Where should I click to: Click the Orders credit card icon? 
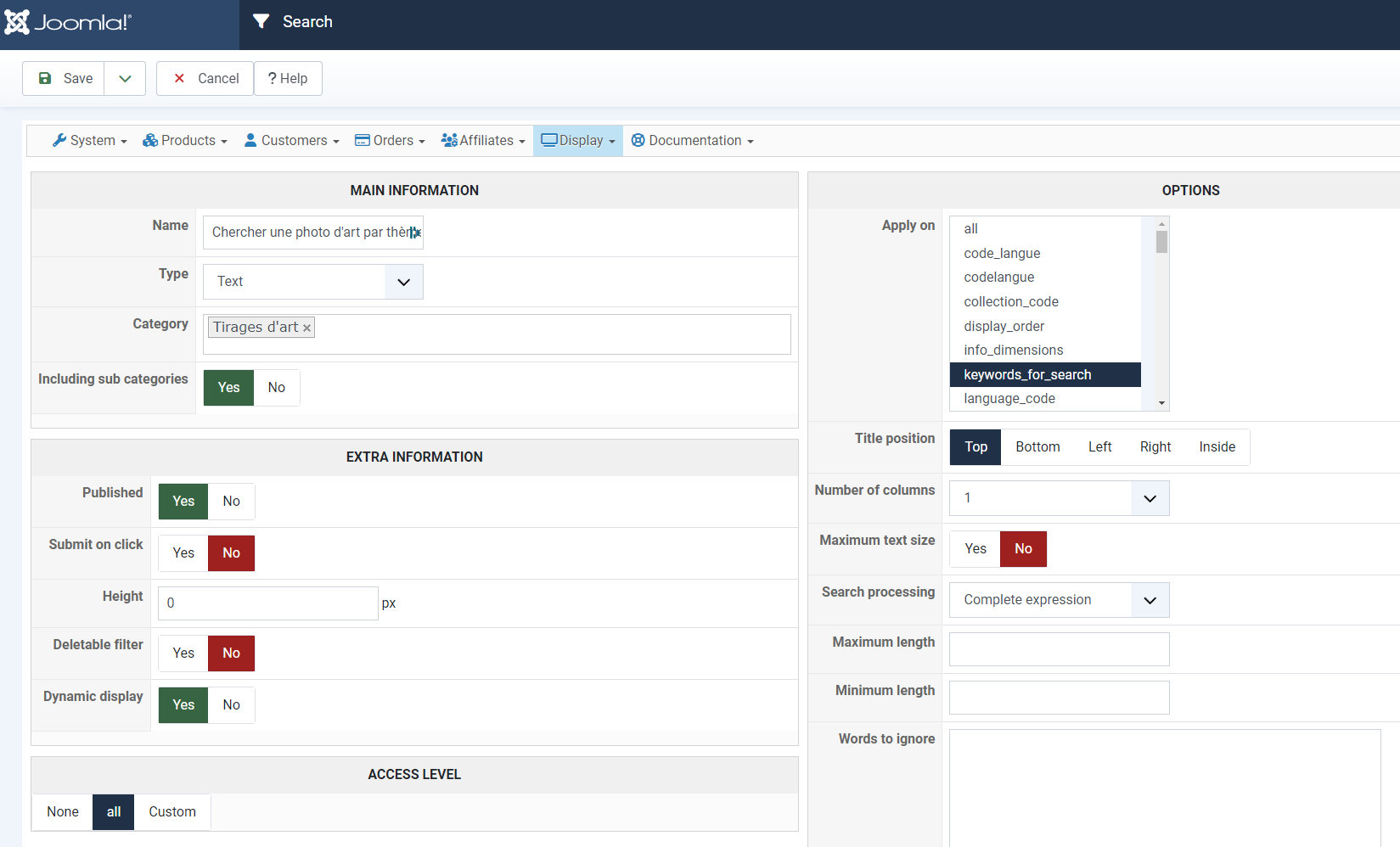pos(363,140)
